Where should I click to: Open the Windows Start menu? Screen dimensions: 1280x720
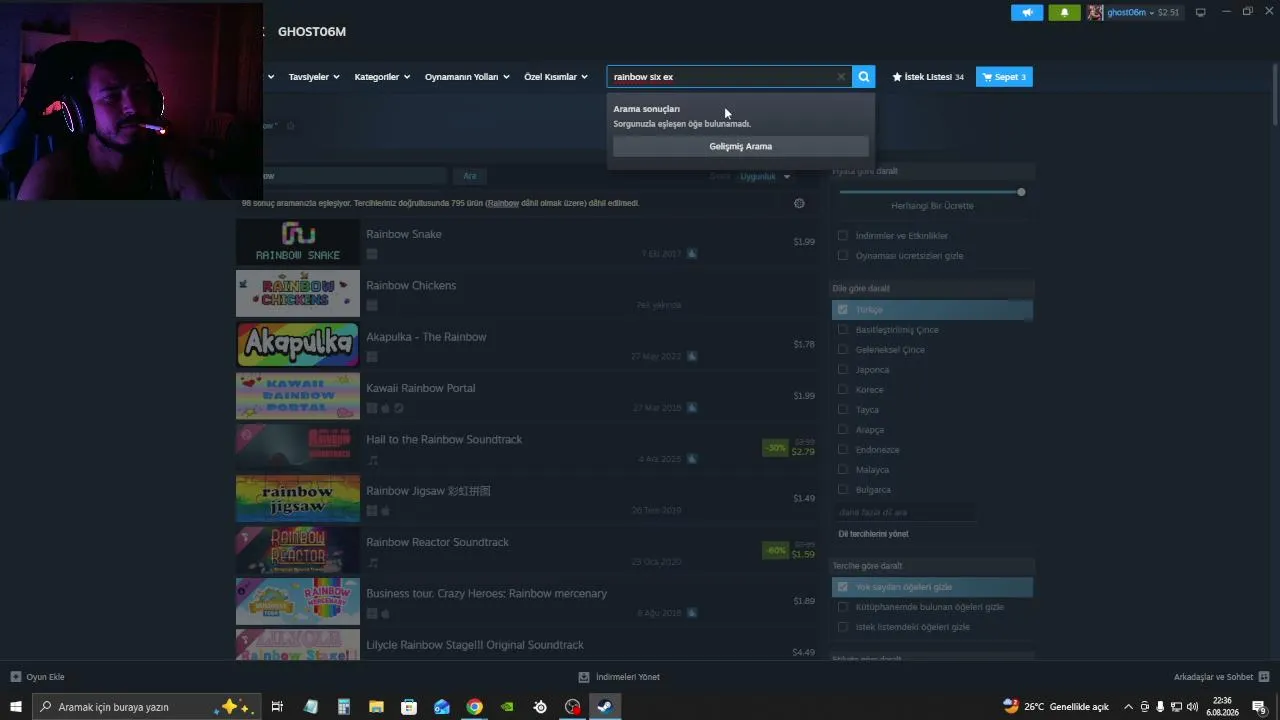[x=16, y=707]
